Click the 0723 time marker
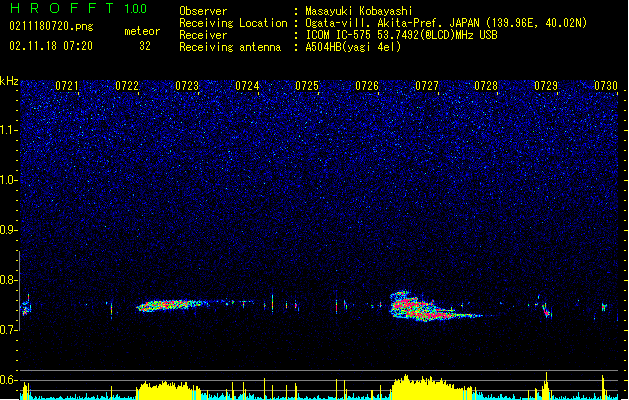This screenshot has width=629, height=400. [x=187, y=86]
